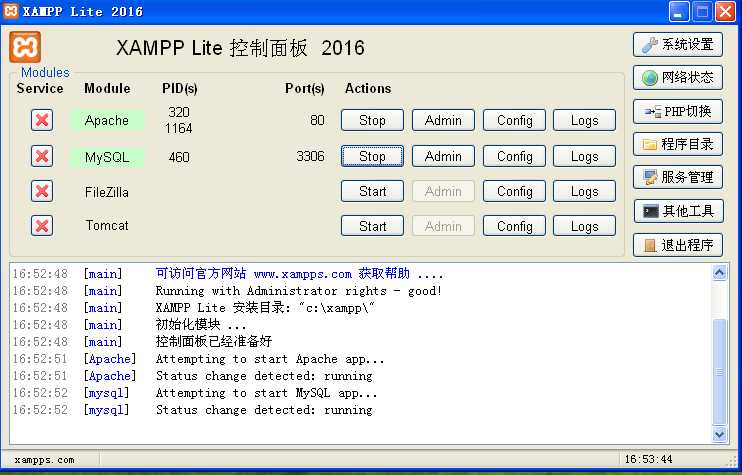Click the XAMPP logo in the panel header
Screen dimensions: 742x475
(25, 47)
